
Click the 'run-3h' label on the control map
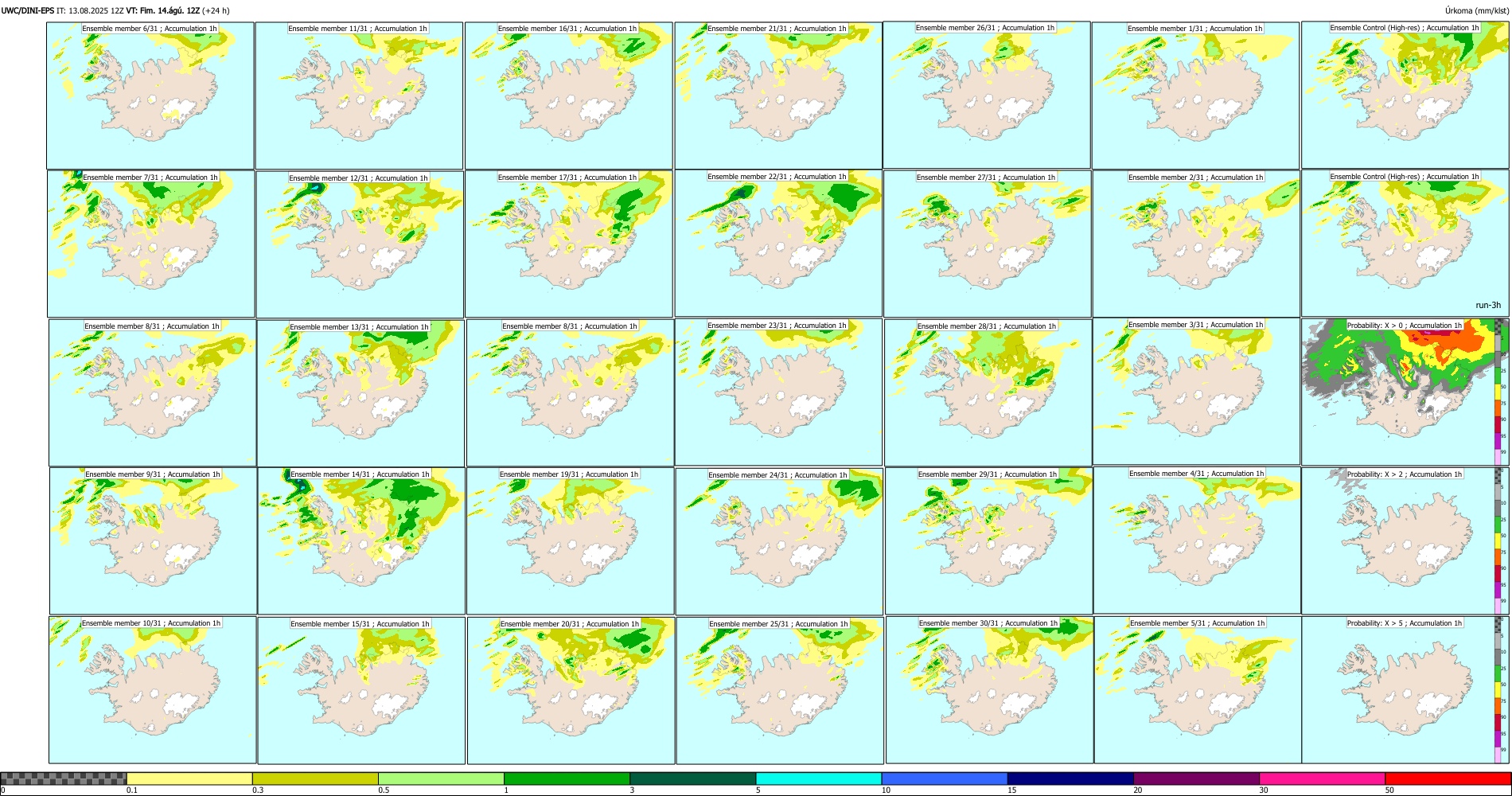pyautogui.click(x=1488, y=306)
